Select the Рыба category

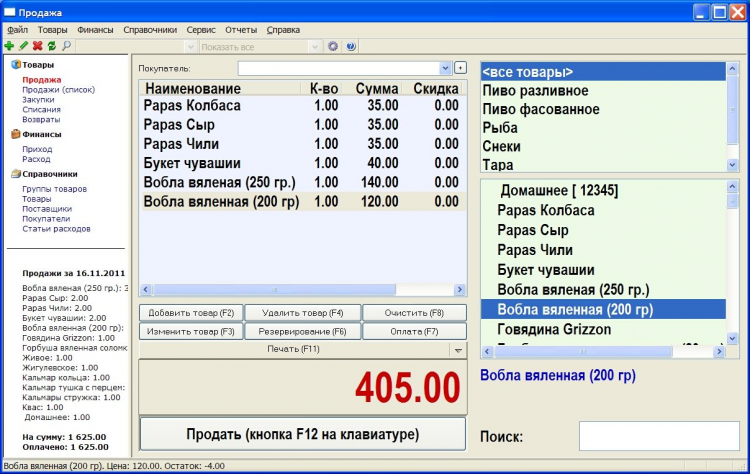click(603, 128)
